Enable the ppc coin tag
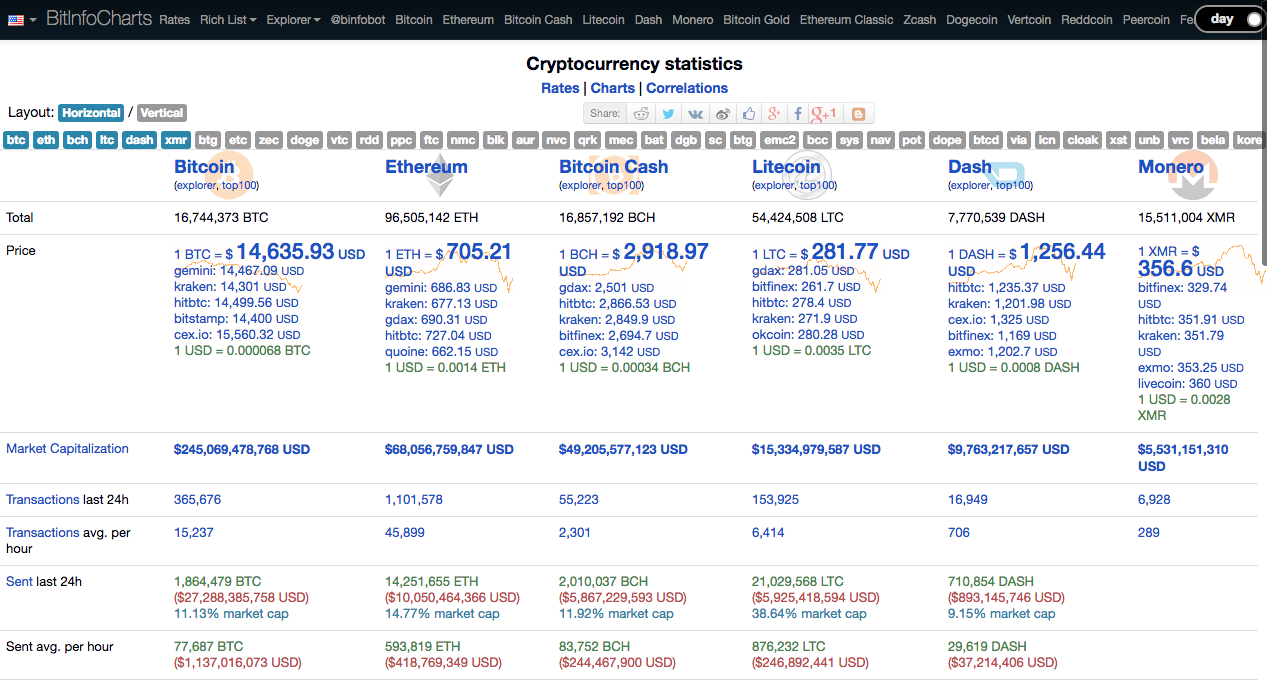Screen dimensions: 1267x683 (401, 140)
